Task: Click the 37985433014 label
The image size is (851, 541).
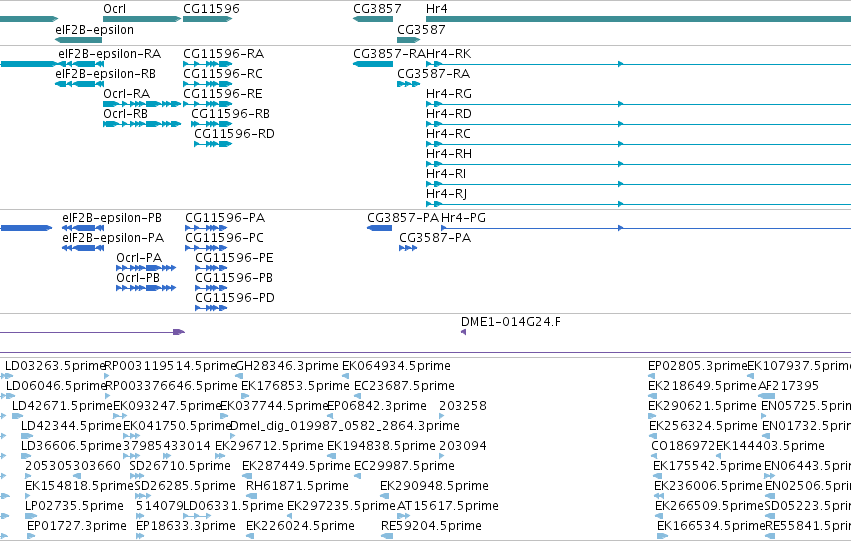Action: pyautogui.click(x=167, y=447)
